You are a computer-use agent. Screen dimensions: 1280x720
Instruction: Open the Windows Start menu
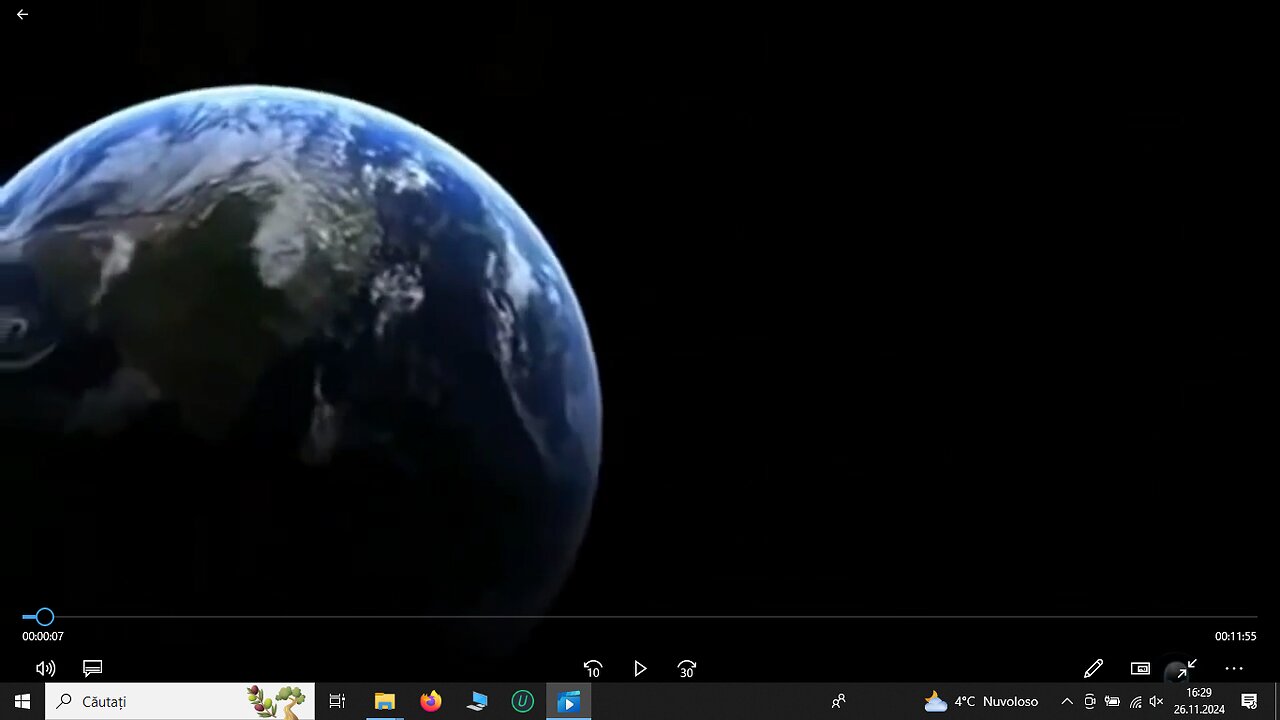point(22,701)
